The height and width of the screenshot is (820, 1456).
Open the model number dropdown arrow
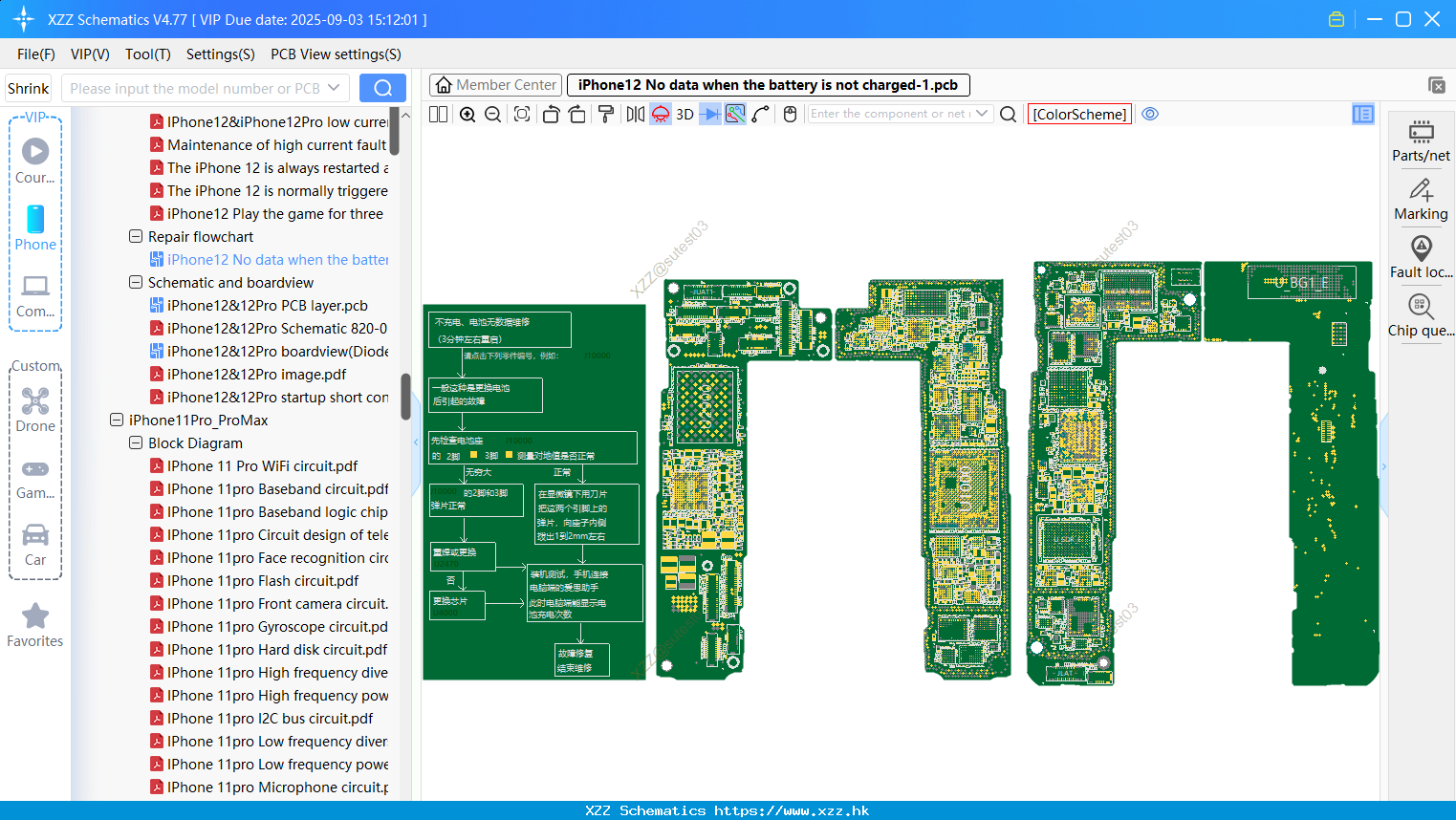(x=334, y=88)
